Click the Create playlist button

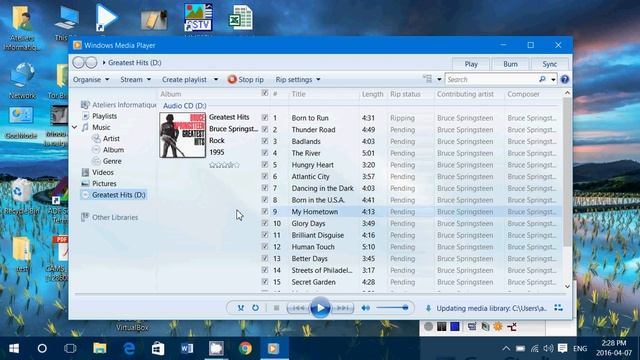point(184,80)
